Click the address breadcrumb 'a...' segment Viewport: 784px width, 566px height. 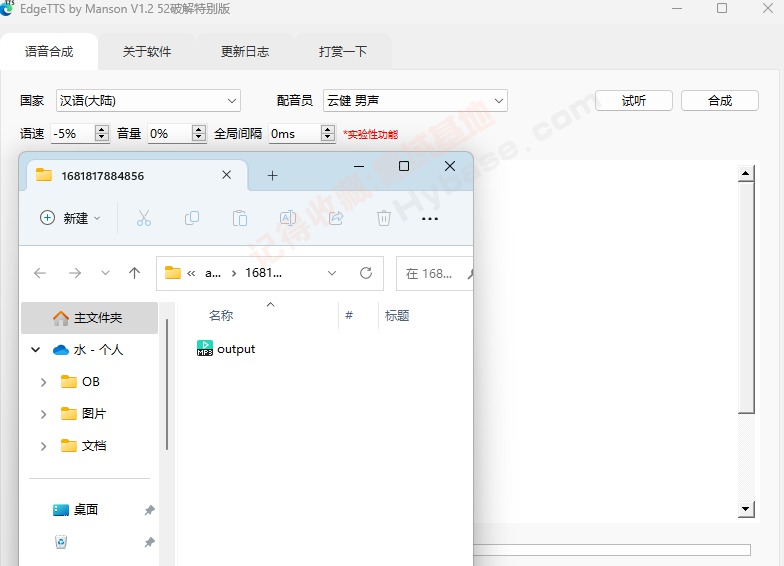click(213, 273)
